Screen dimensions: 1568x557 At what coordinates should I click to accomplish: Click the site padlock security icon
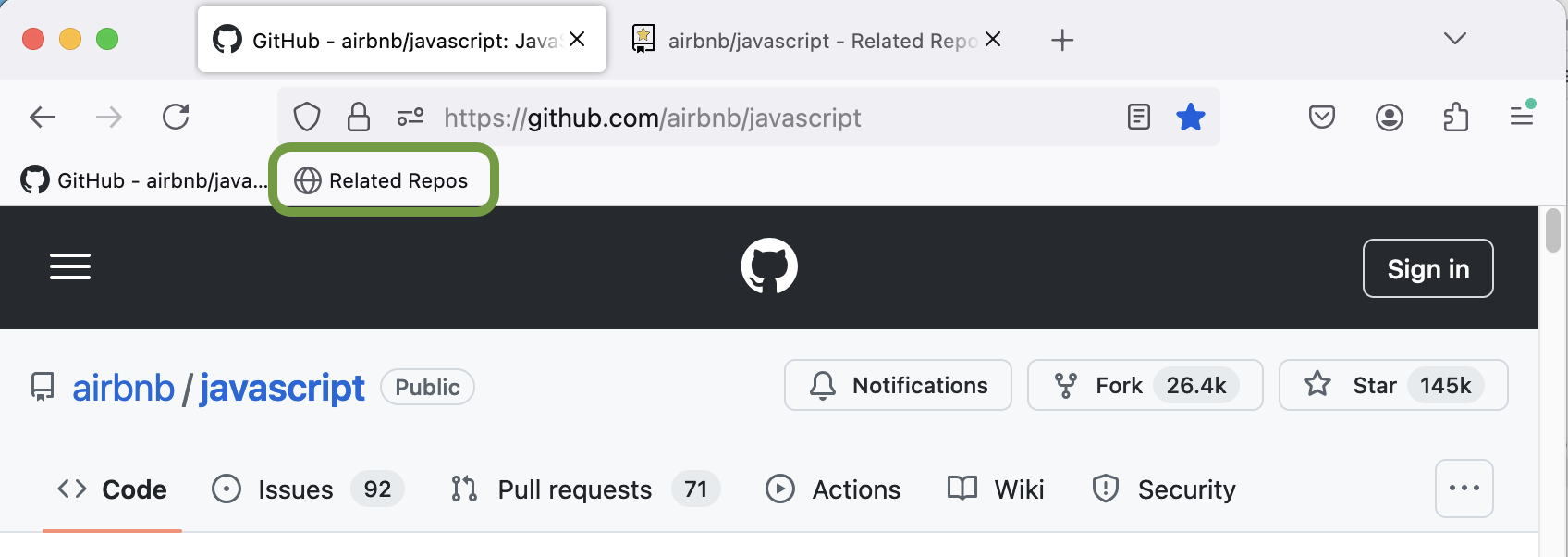pos(359,118)
